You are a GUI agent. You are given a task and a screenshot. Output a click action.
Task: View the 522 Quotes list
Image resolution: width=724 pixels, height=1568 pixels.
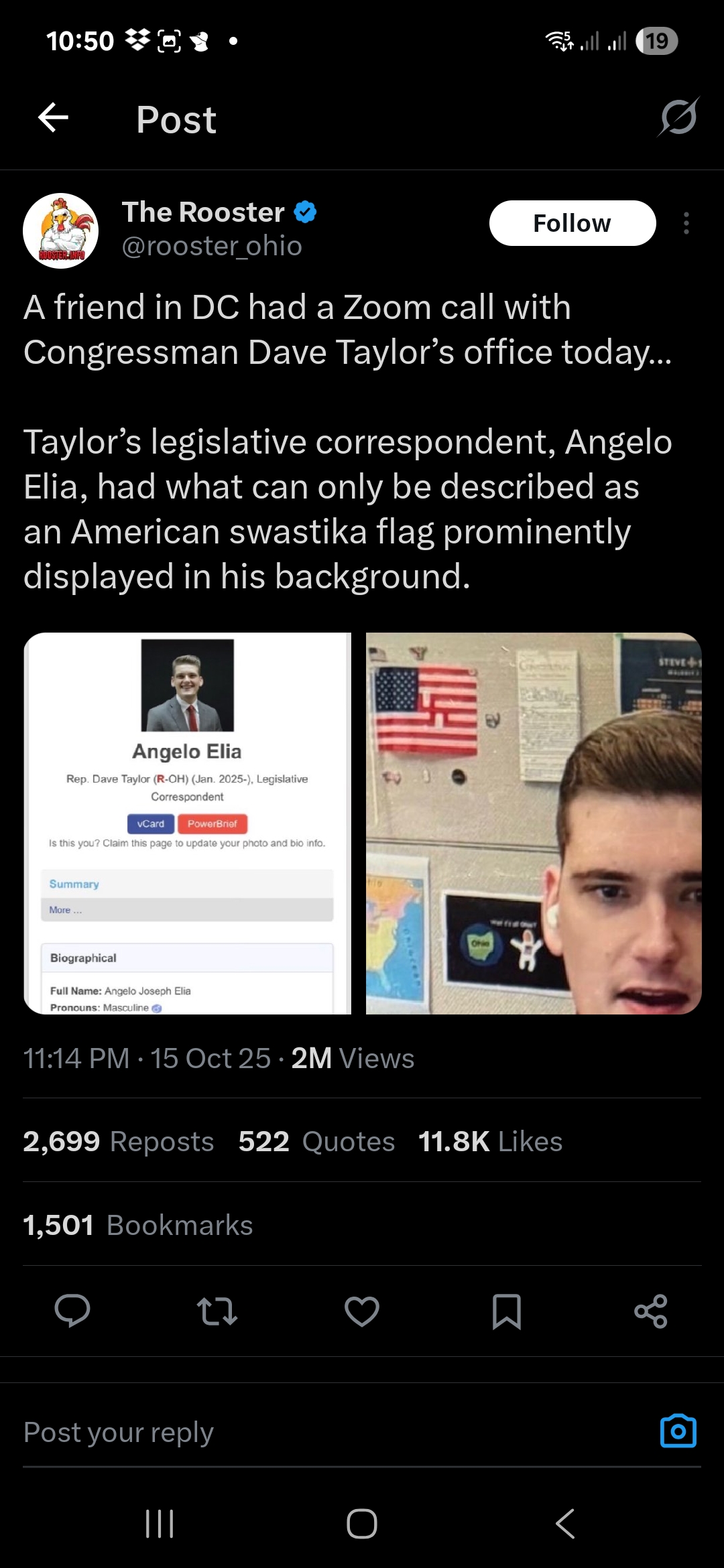(317, 1141)
